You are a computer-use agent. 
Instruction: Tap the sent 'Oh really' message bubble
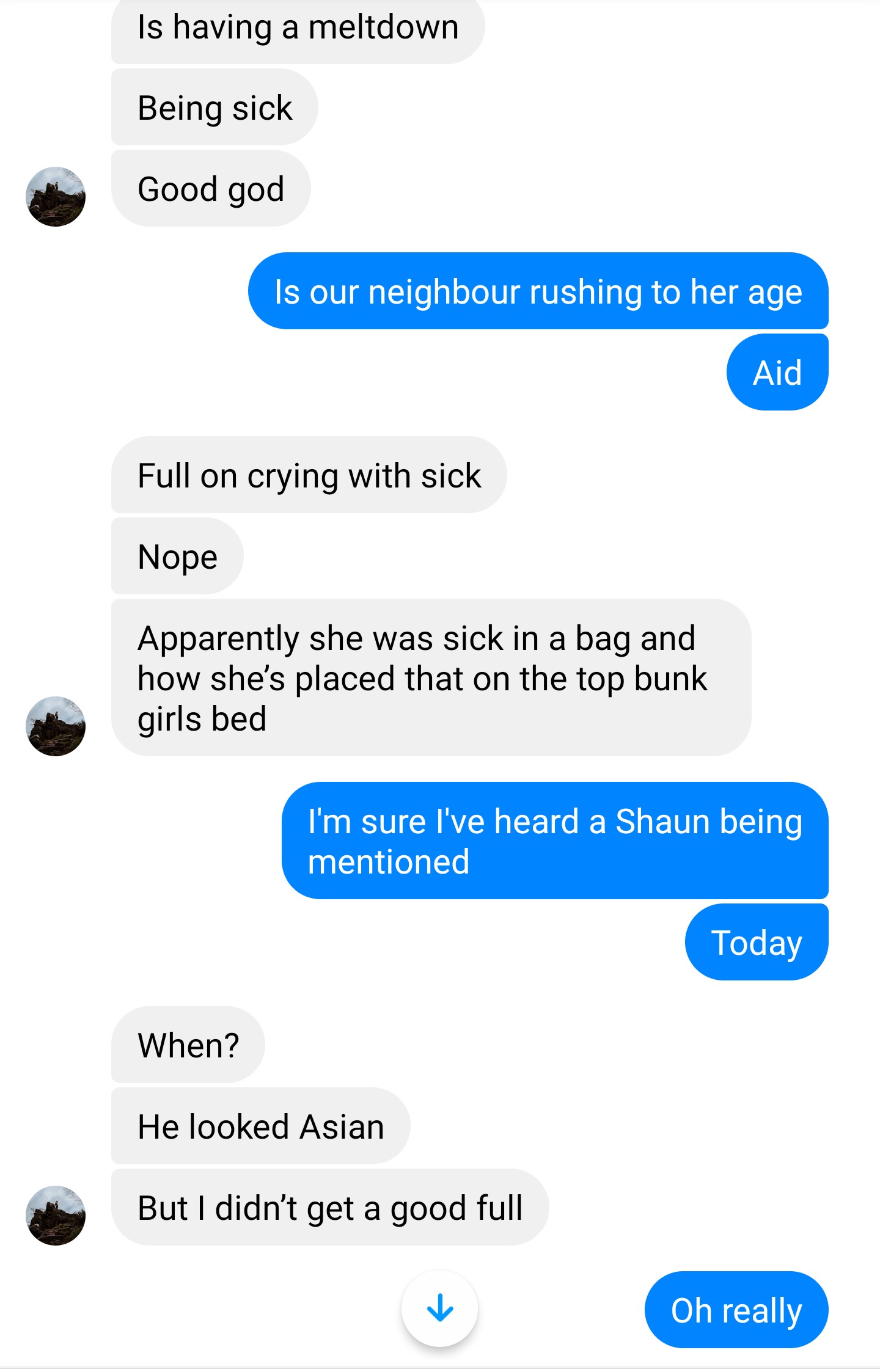(736, 1310)
